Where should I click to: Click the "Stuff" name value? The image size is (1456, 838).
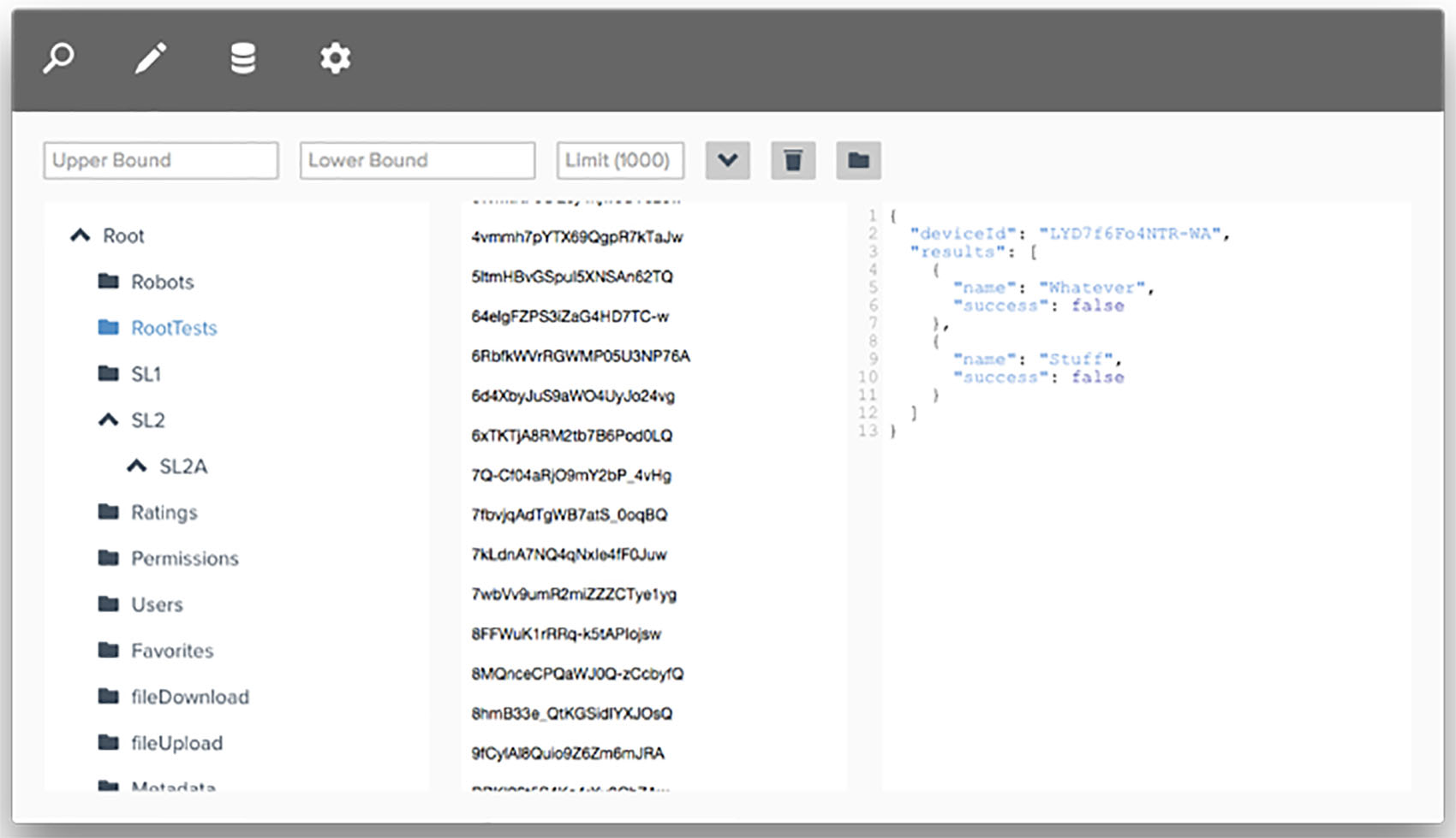tap(1076, 360)
